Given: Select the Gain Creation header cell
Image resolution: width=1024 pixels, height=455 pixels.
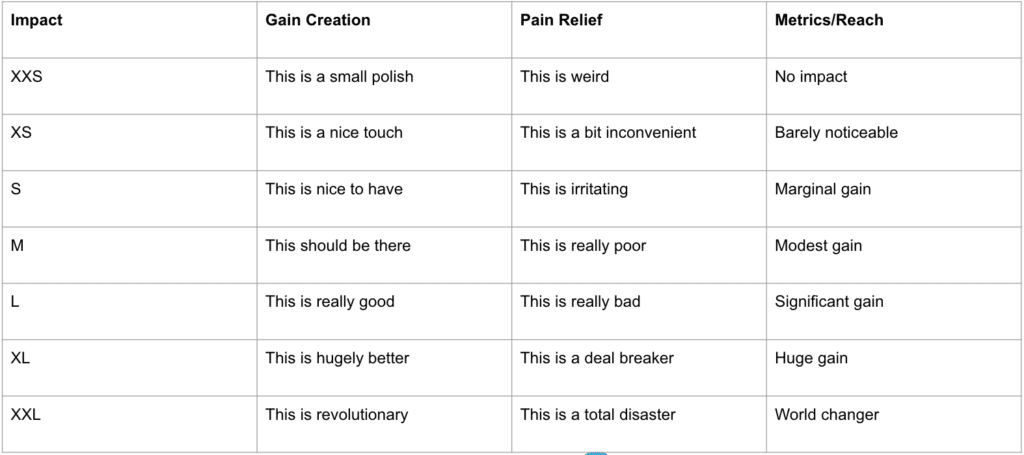Looking at the screenshot, I should 317,19.
